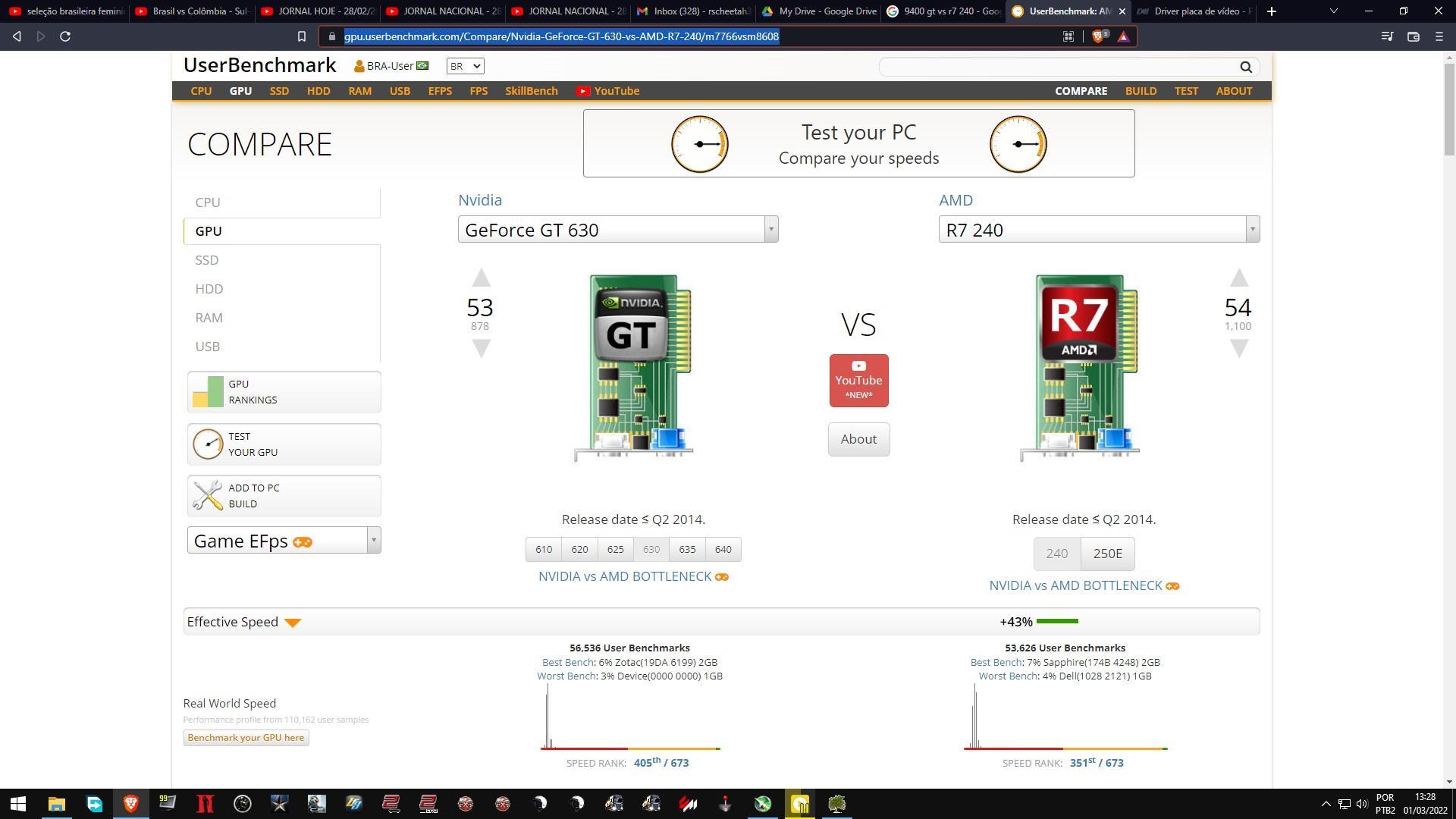Click TEST in top right menu

[x=1186, y=91]
